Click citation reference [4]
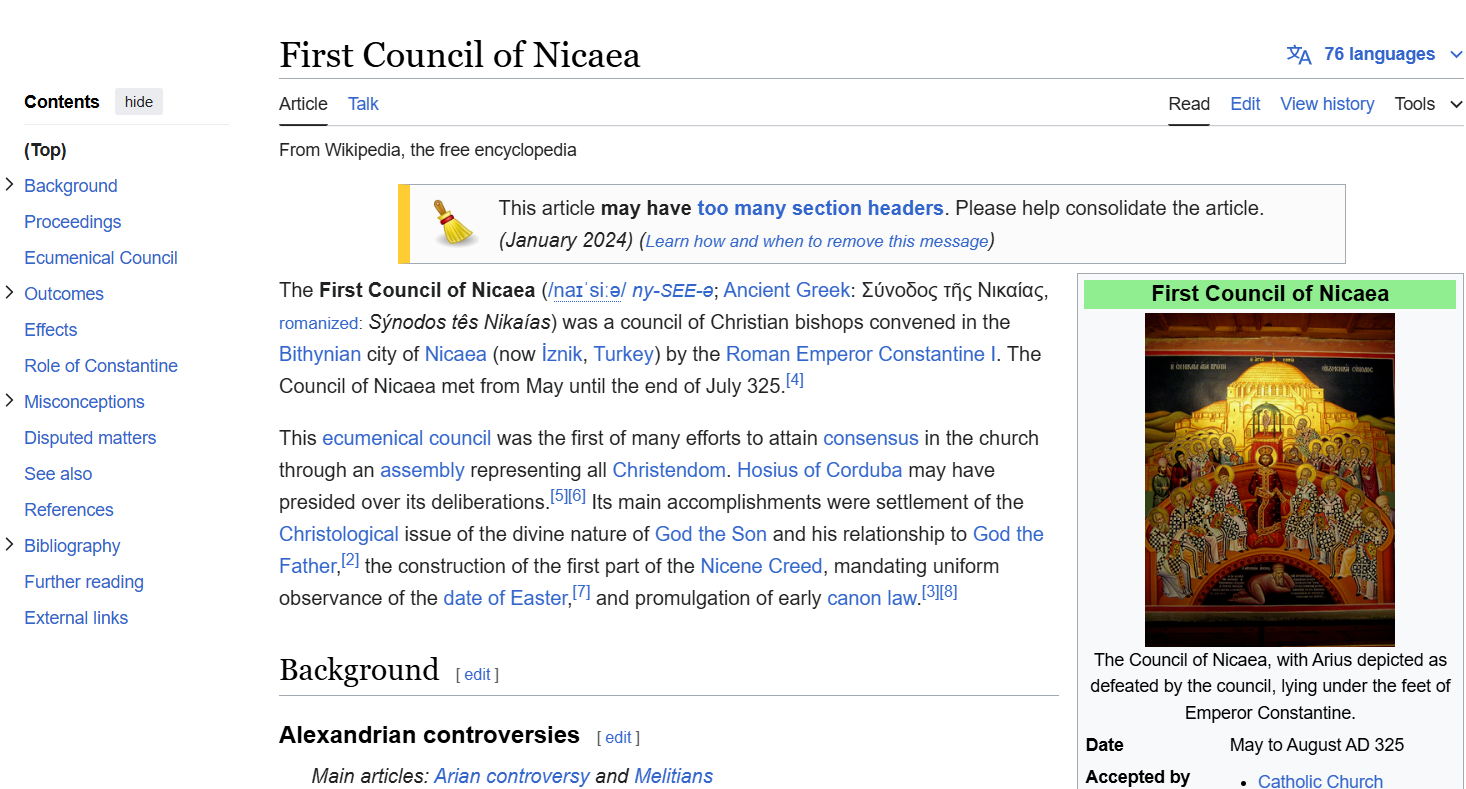Image resolution: width=1466 pixels, height=789 pixels. point(795,380)
